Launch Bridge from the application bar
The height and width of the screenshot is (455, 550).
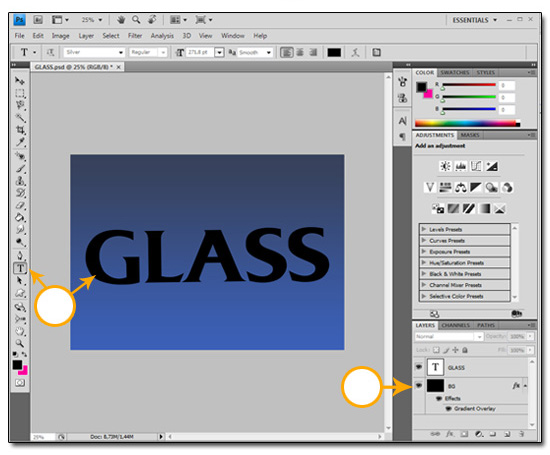(38, 20)
